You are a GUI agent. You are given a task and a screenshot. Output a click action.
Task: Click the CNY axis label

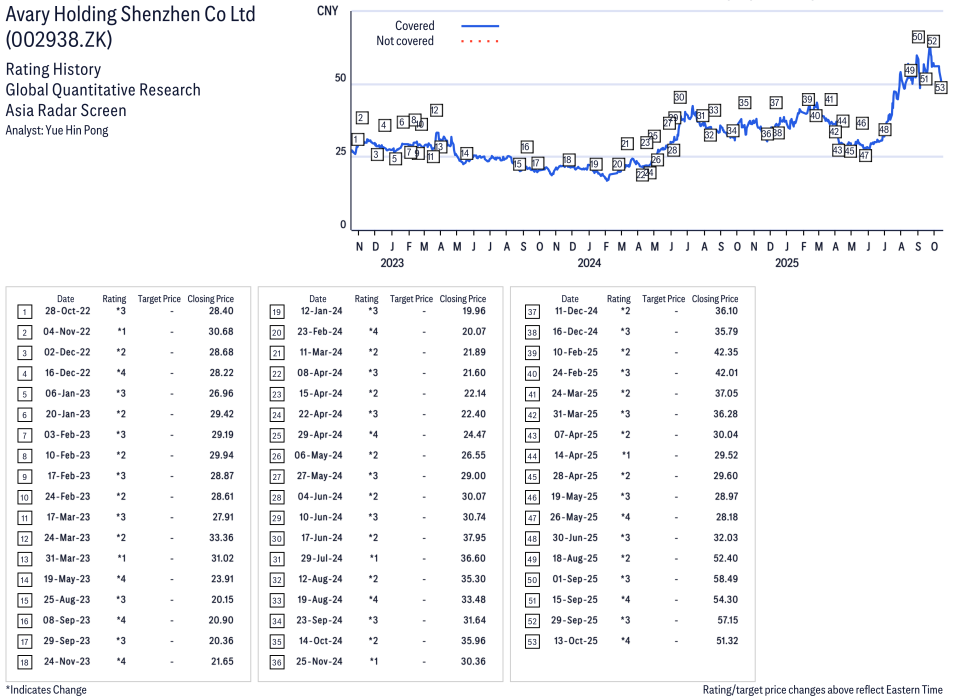point(325,9)
